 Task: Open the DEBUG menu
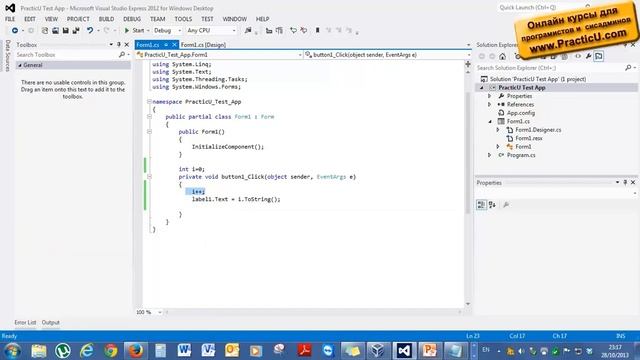pos(132,19)
